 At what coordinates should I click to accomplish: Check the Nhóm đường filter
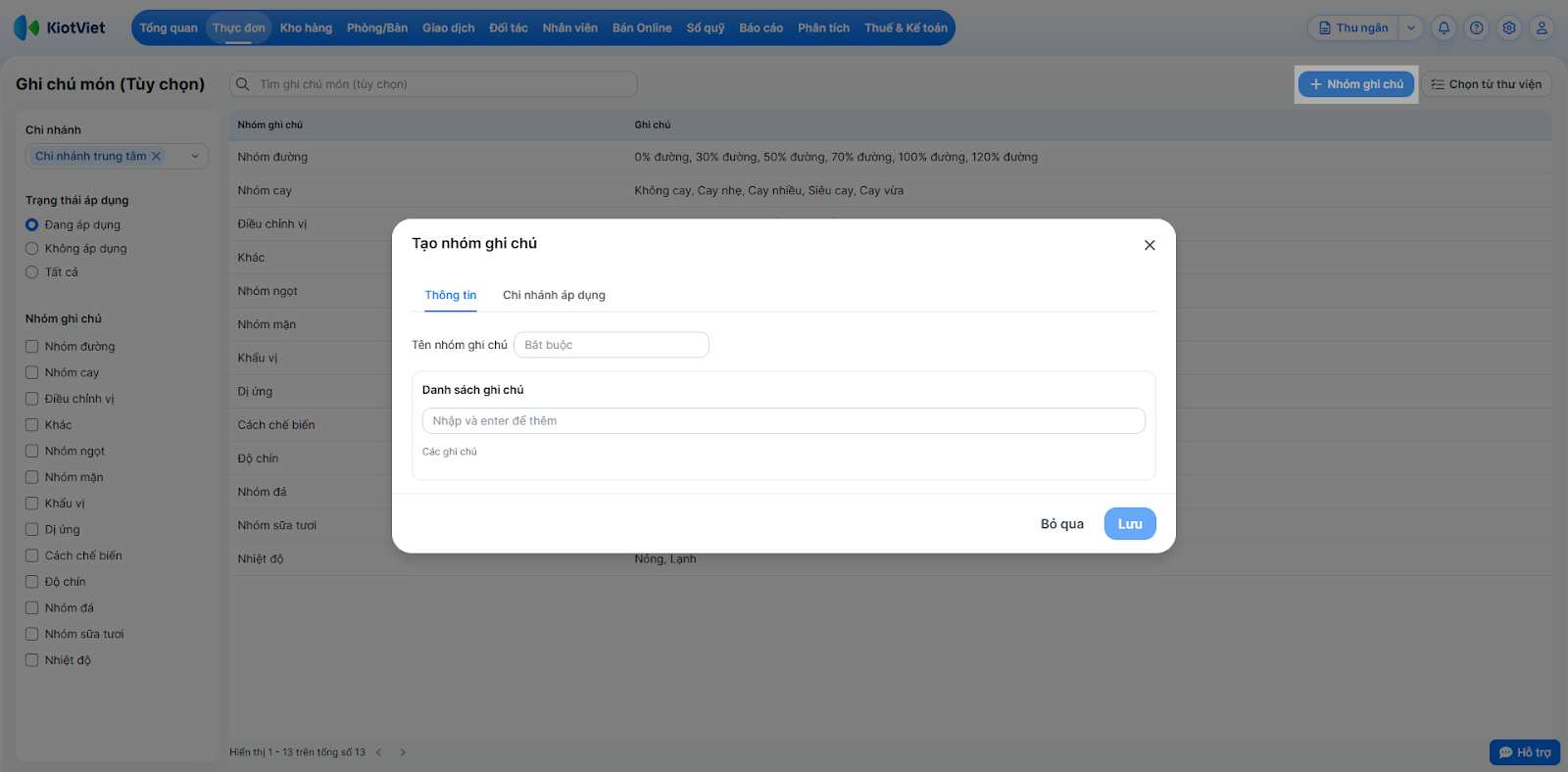pyautogui.click(x=32, y=347)
